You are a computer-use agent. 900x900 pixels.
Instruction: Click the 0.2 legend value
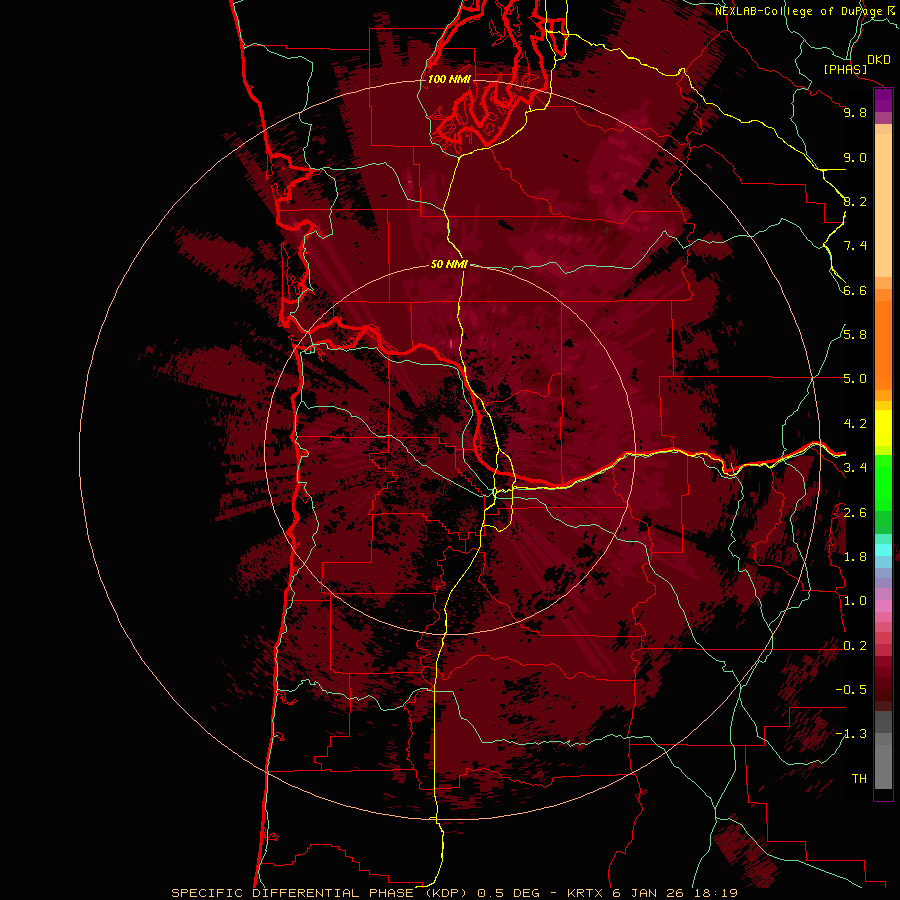coord(855,646)
